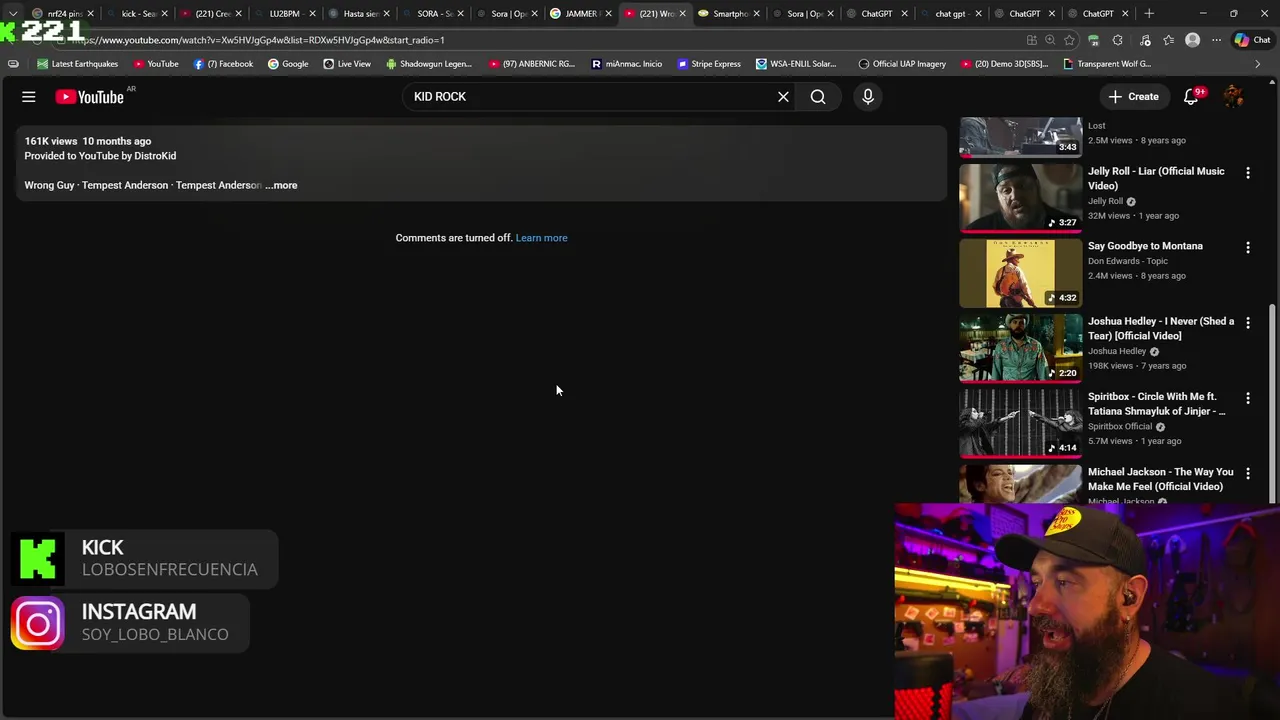Open options menu for Spiritbox video

coord(1247,398)
